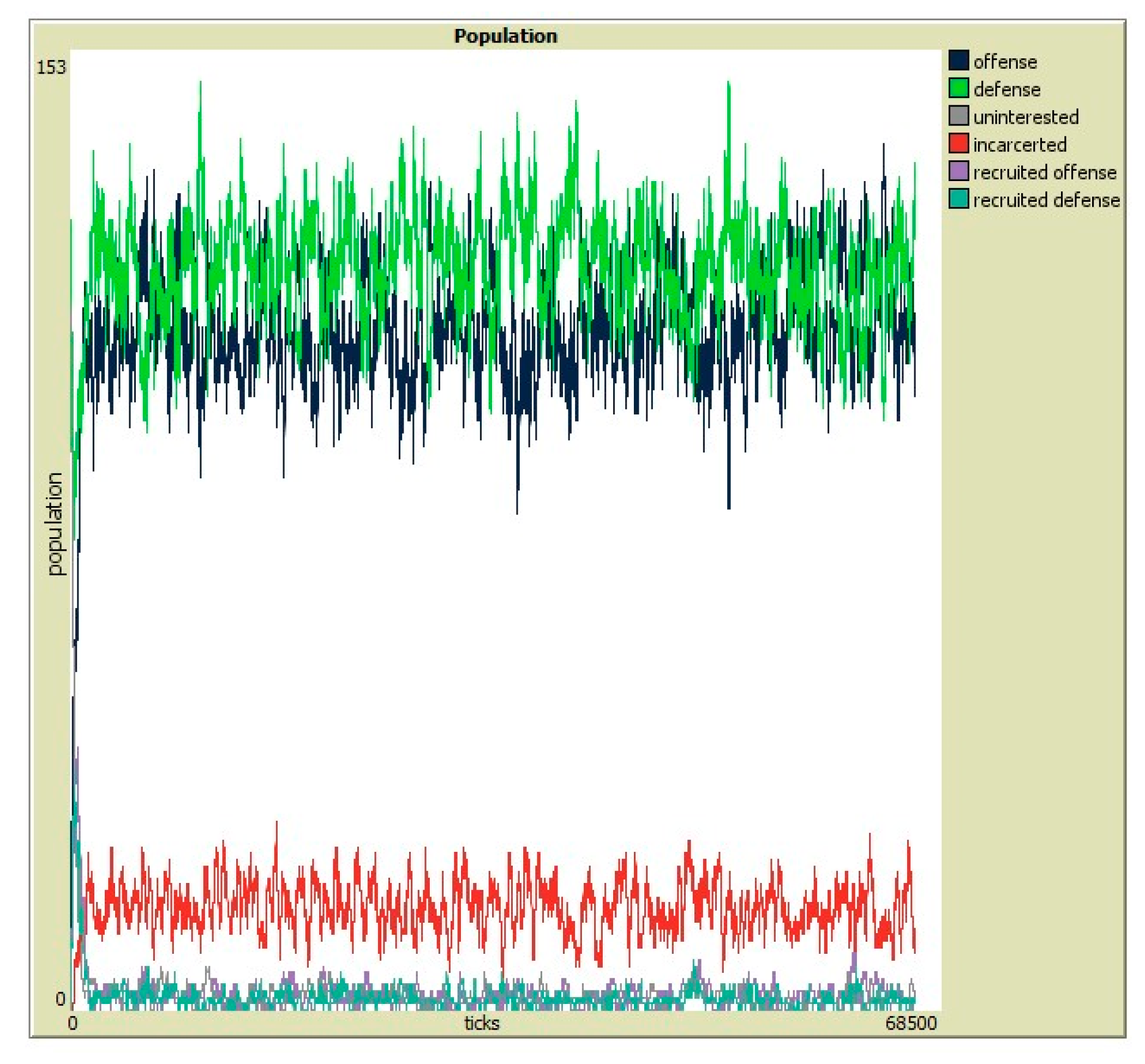Viewport: 1145px width, 1064px height.
Task: Select the offense legend label
Action: point(1005,62)
